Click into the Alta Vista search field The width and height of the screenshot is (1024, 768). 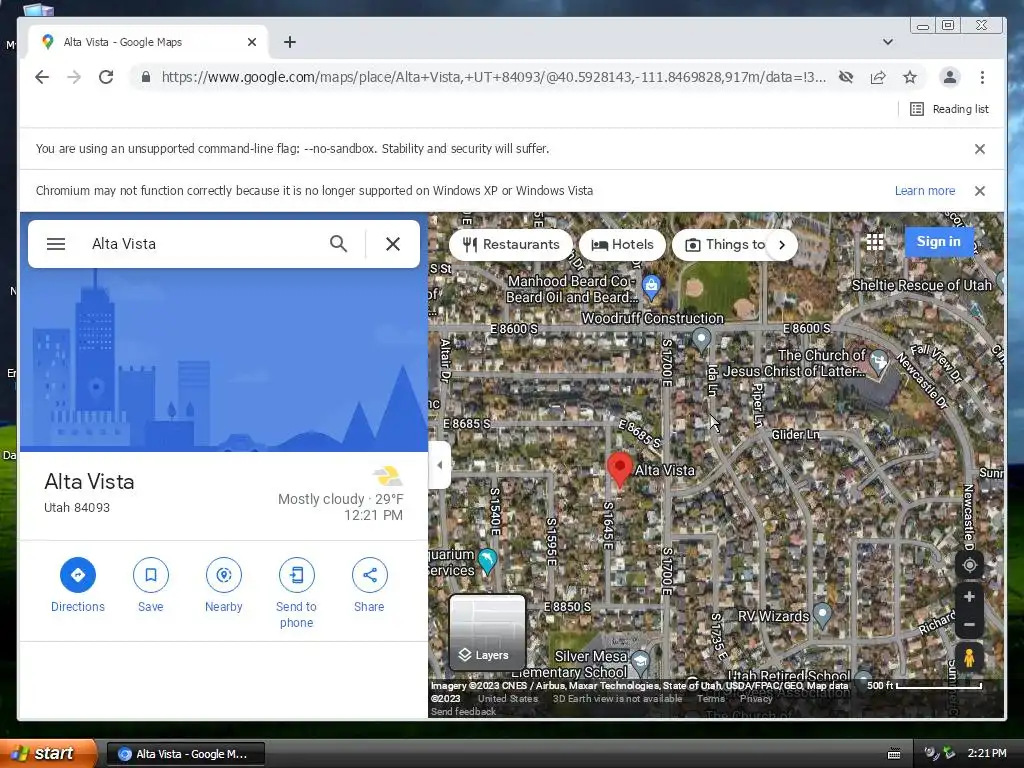tap(206, 244)
